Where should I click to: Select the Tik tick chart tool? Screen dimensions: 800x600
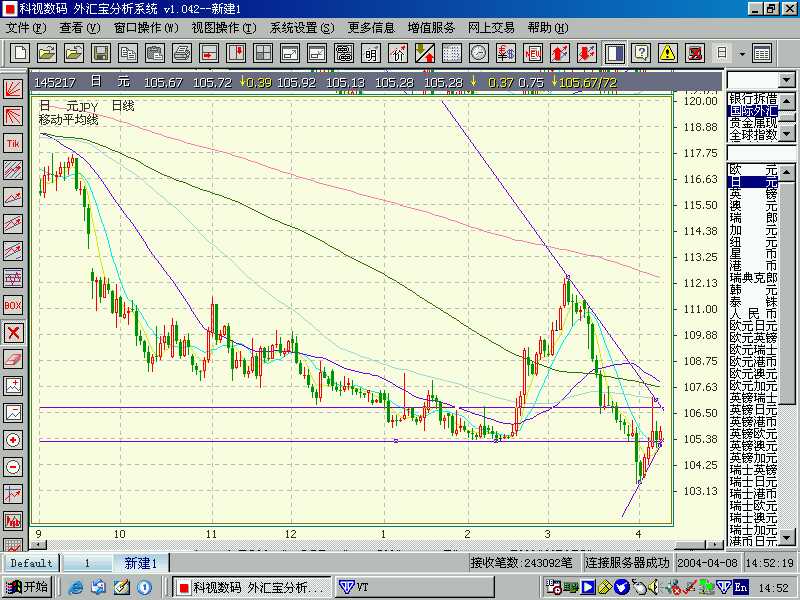coord(13,143)
